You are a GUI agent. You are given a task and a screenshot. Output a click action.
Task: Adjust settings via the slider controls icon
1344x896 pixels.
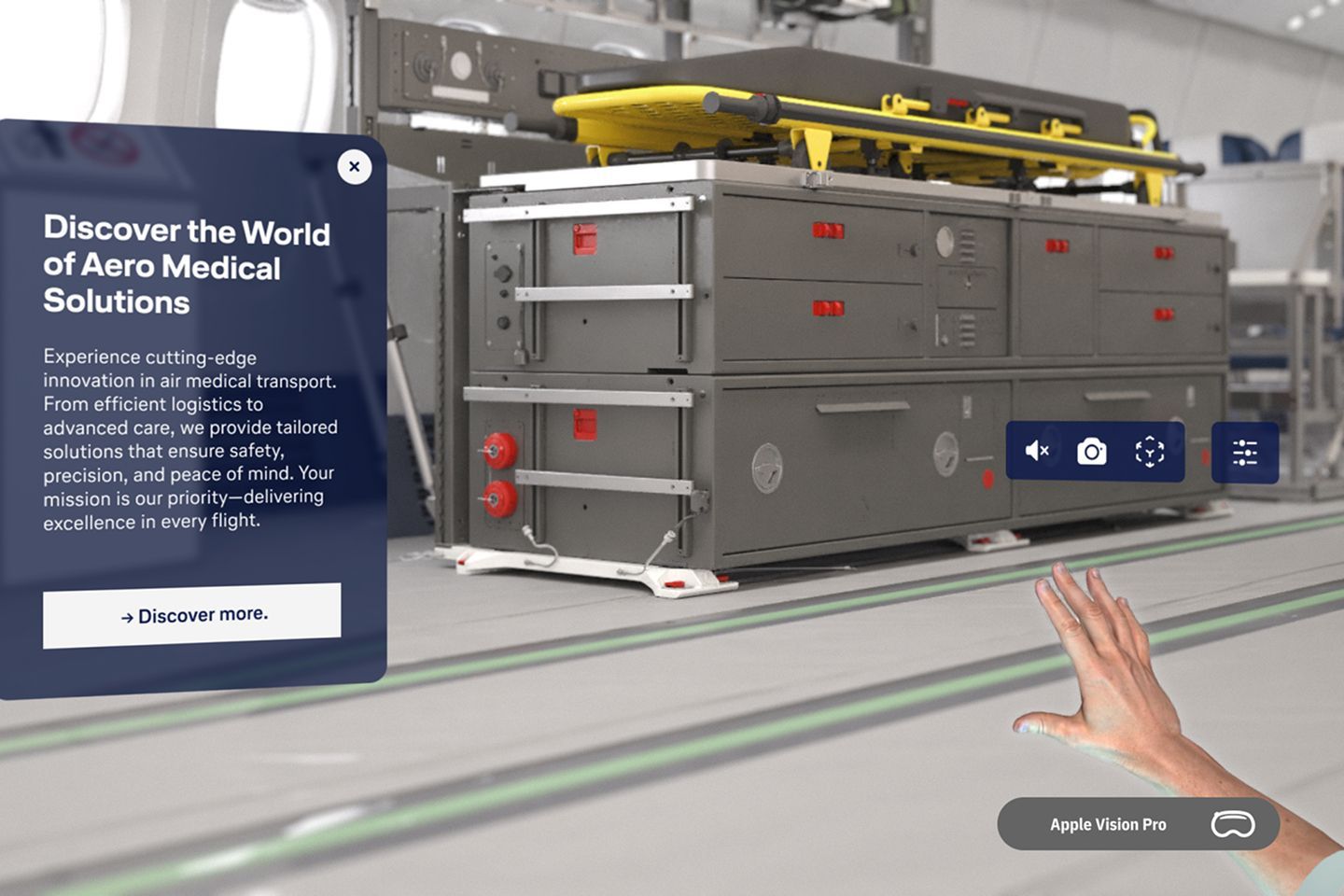click(1245, 451)
